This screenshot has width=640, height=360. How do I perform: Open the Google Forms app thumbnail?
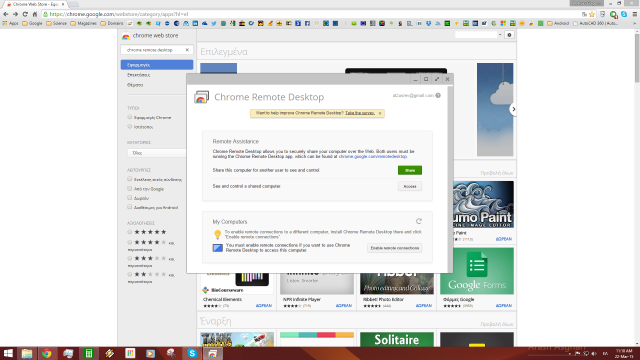[x=477, y=271]
